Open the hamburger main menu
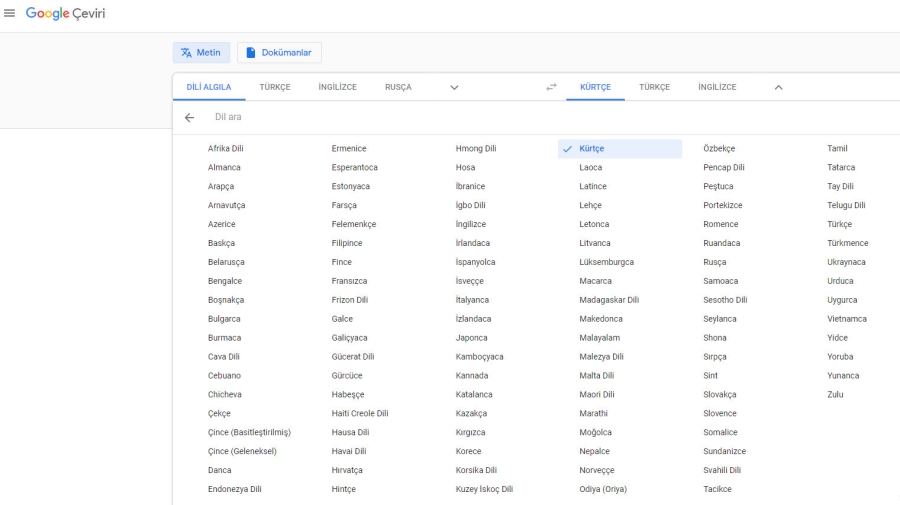 (x=9, y=13)
